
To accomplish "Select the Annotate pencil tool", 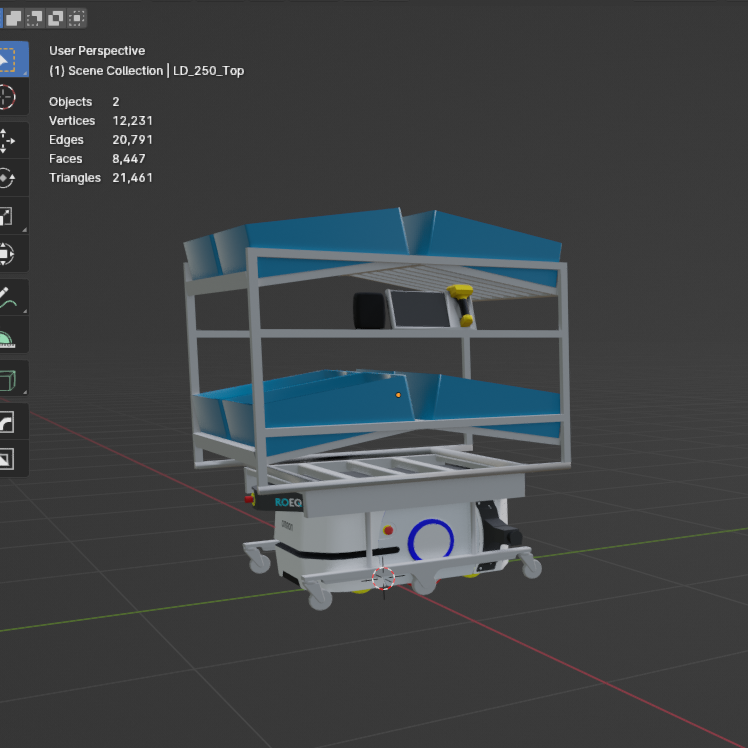I will point(7,298).
